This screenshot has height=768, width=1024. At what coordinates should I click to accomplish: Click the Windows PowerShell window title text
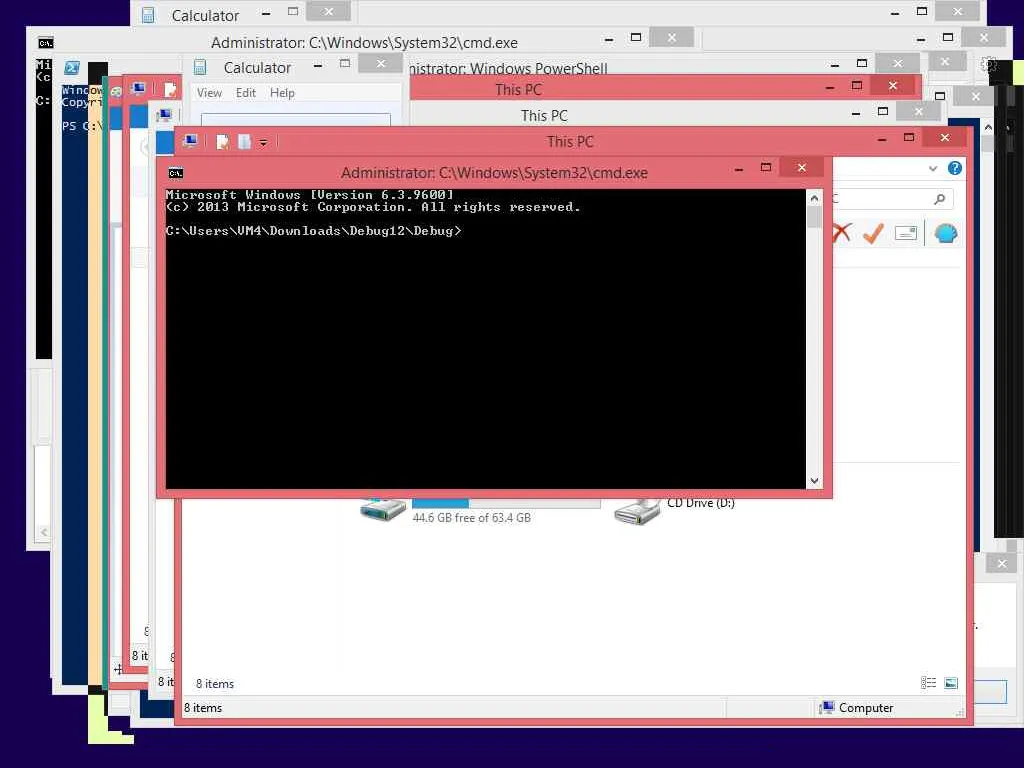pyautogui.click(x=507, y=69)
